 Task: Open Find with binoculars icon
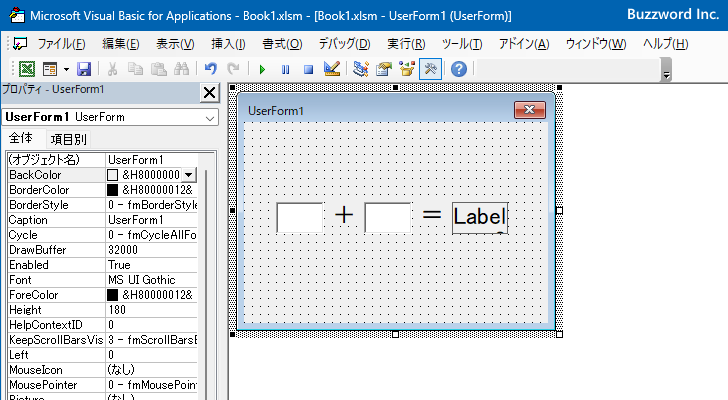pyautogui.click(x=182, y=69)
